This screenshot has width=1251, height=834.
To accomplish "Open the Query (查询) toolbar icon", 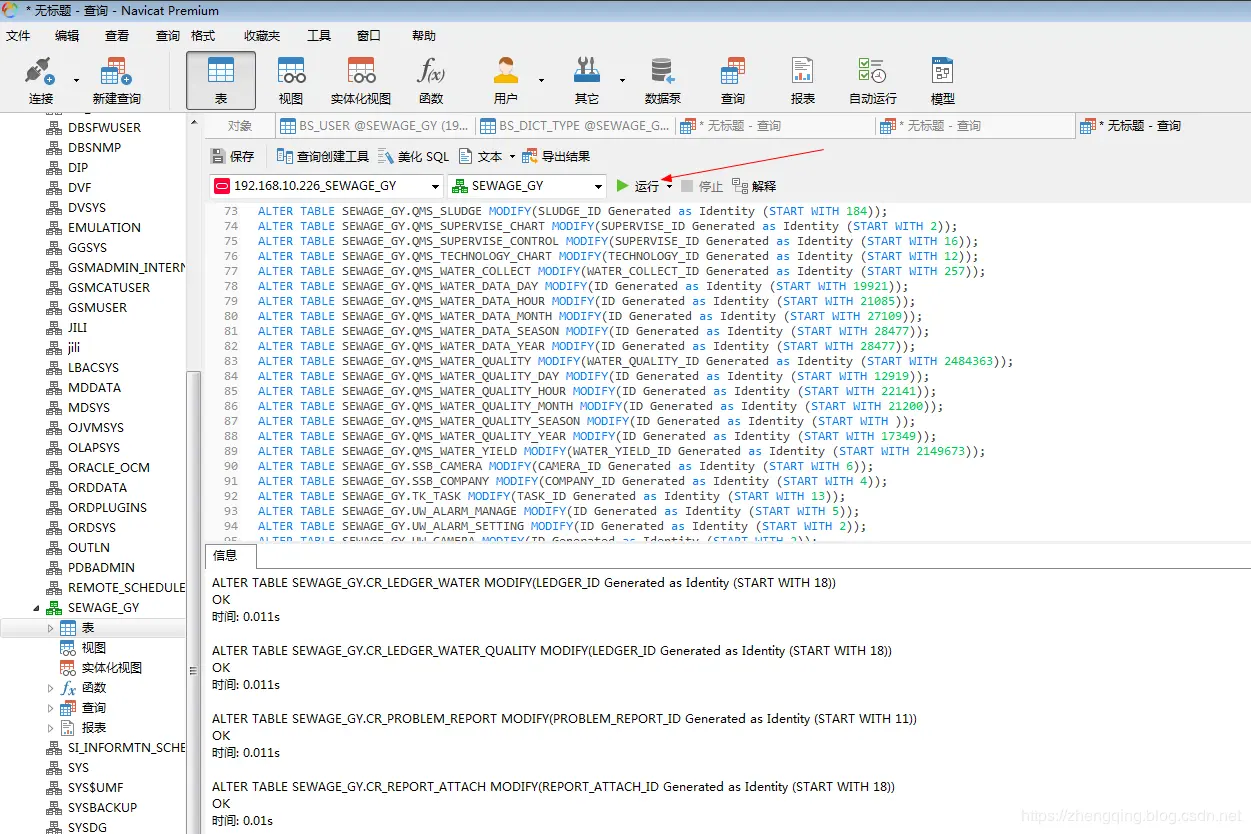I will [x=733, y=80].
